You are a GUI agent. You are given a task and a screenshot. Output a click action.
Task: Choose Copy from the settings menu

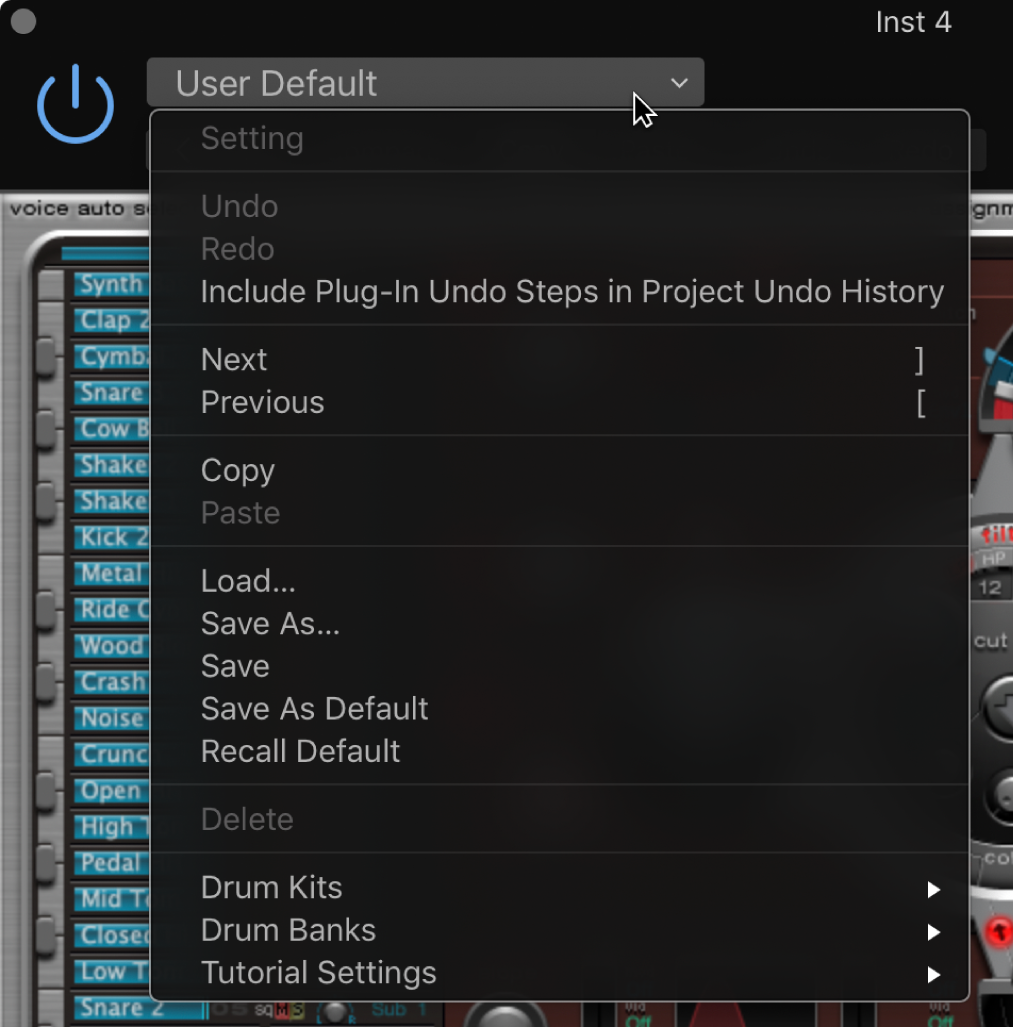coord(238,470)
